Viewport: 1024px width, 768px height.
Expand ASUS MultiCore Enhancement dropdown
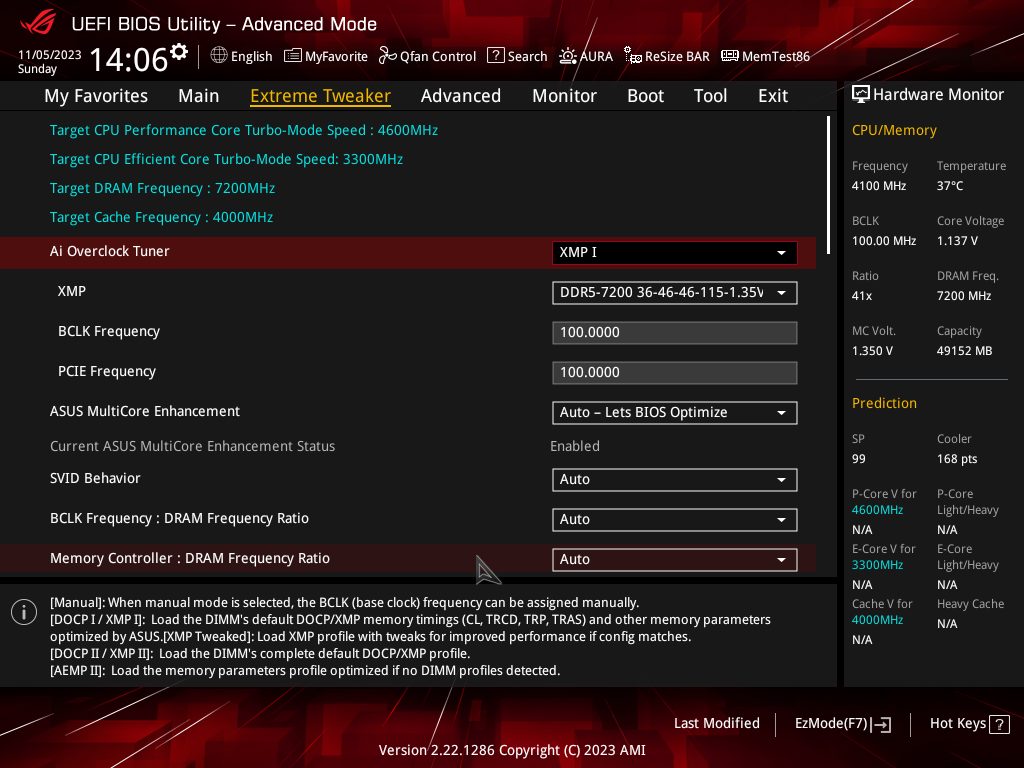674,413
